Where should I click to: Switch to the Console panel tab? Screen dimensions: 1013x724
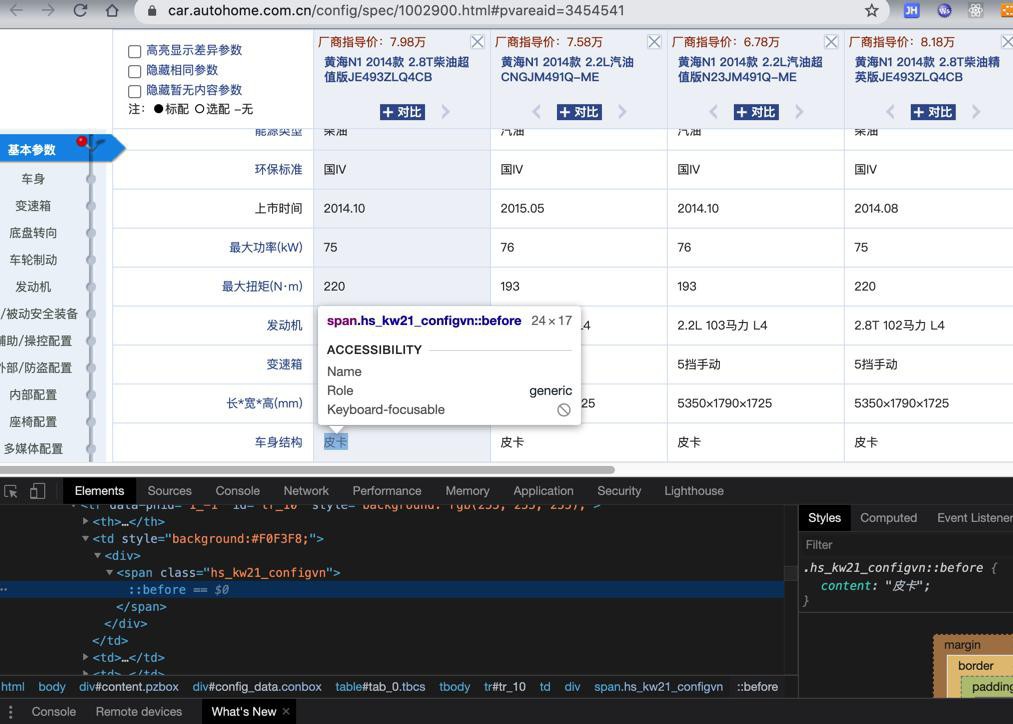coord(238,491)
